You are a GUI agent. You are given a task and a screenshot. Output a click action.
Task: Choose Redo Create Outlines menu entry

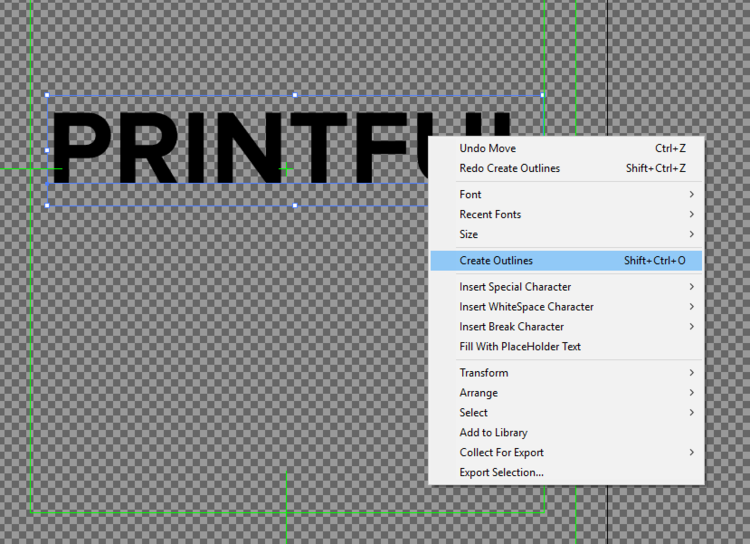click(x=566, y=168)
